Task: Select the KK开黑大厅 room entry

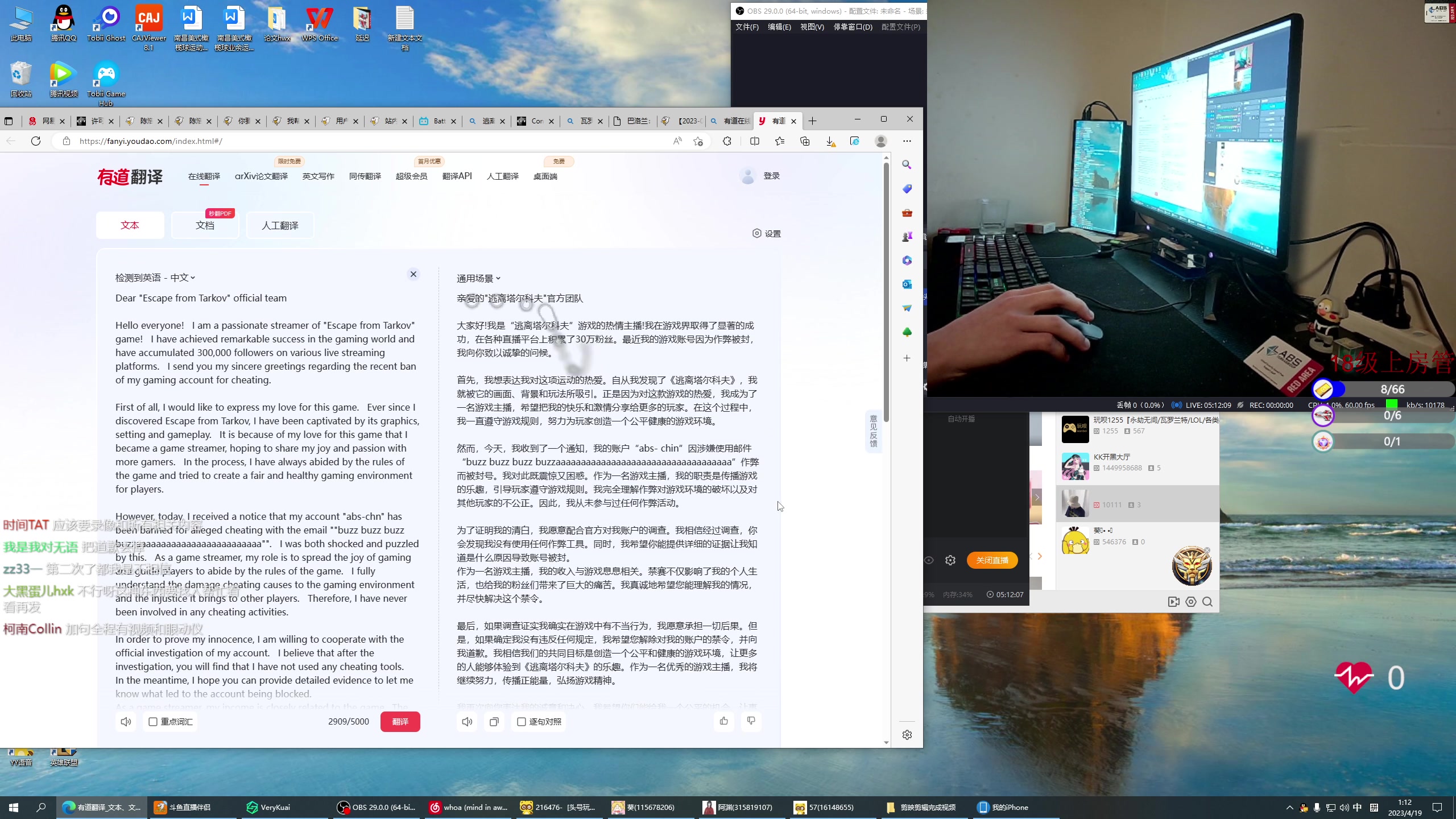Action: pyautogui.click(x=1137, y=466)
